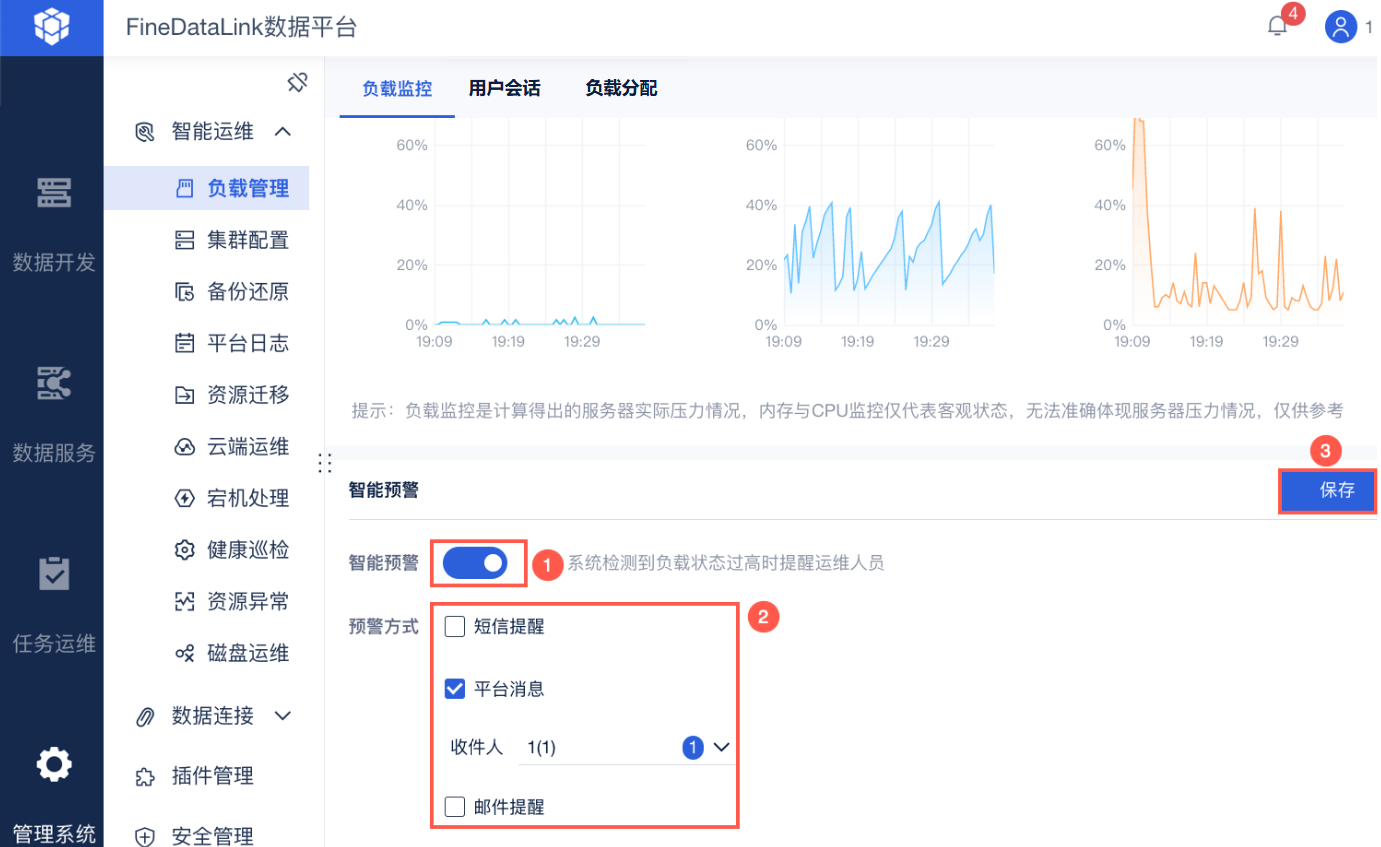
Task: Click the 磁盘运维 menu icon
Action: 184,653
